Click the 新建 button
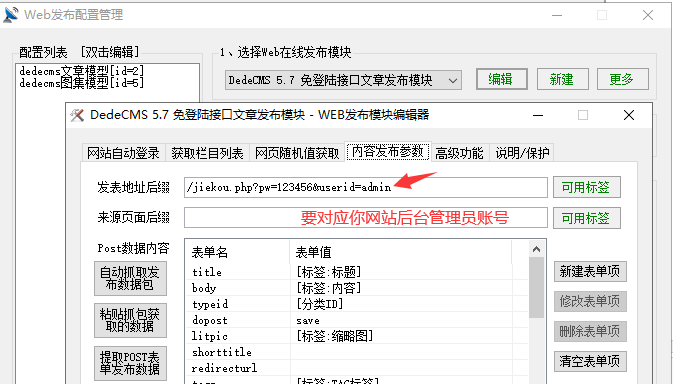The image size is (673, 384). click(x=562, y=79)
